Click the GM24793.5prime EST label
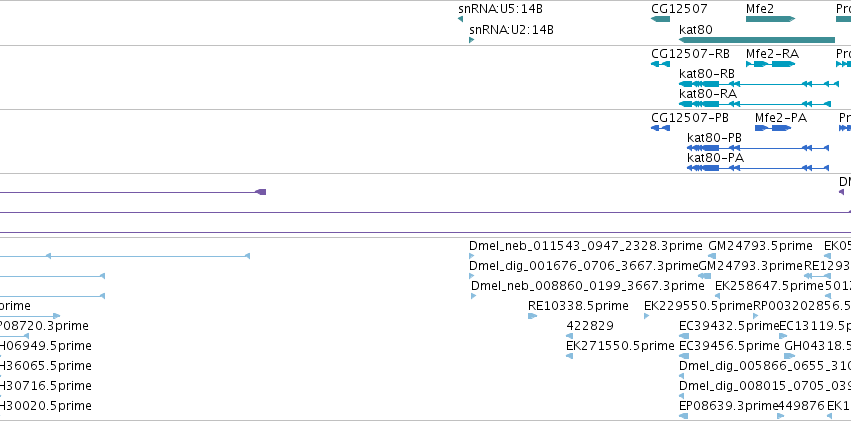 [760, 246]
